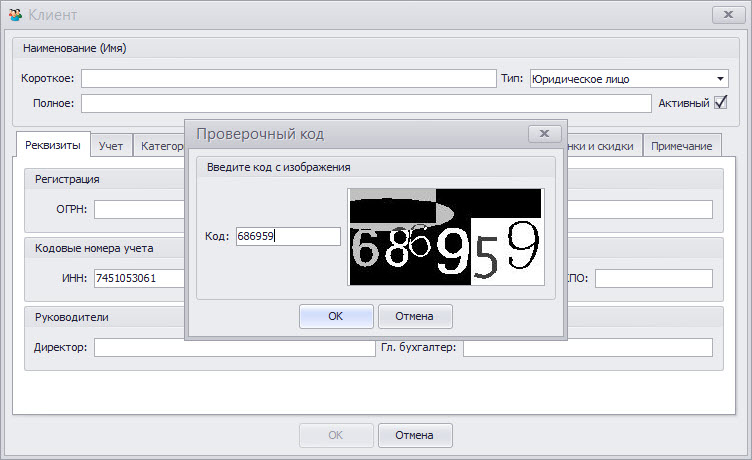Focus the Гл. бухгалтер input field
Screen dimensions: 752x460
click(588, 347)
